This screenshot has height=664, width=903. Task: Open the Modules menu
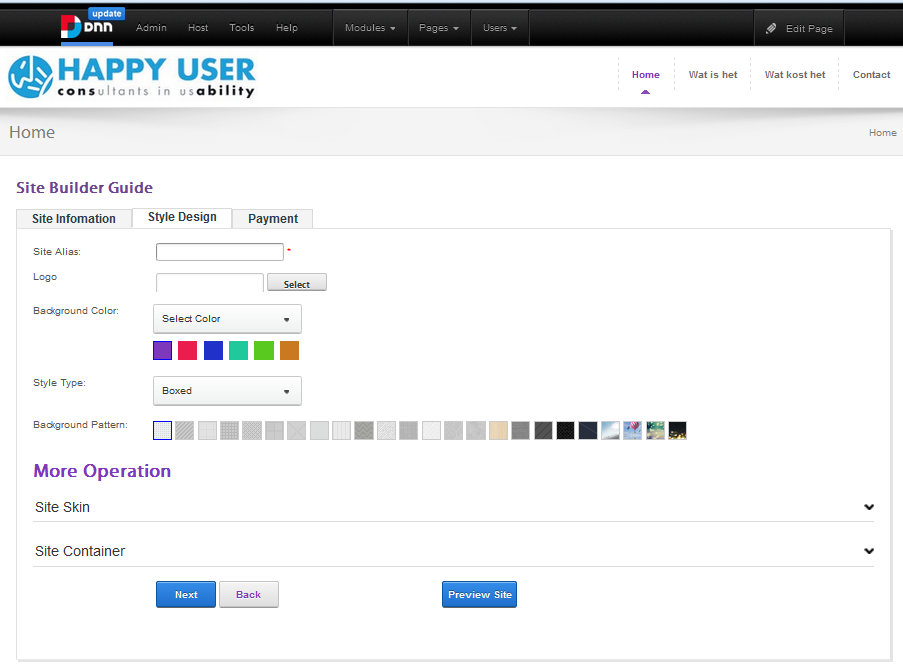[370, 28]
